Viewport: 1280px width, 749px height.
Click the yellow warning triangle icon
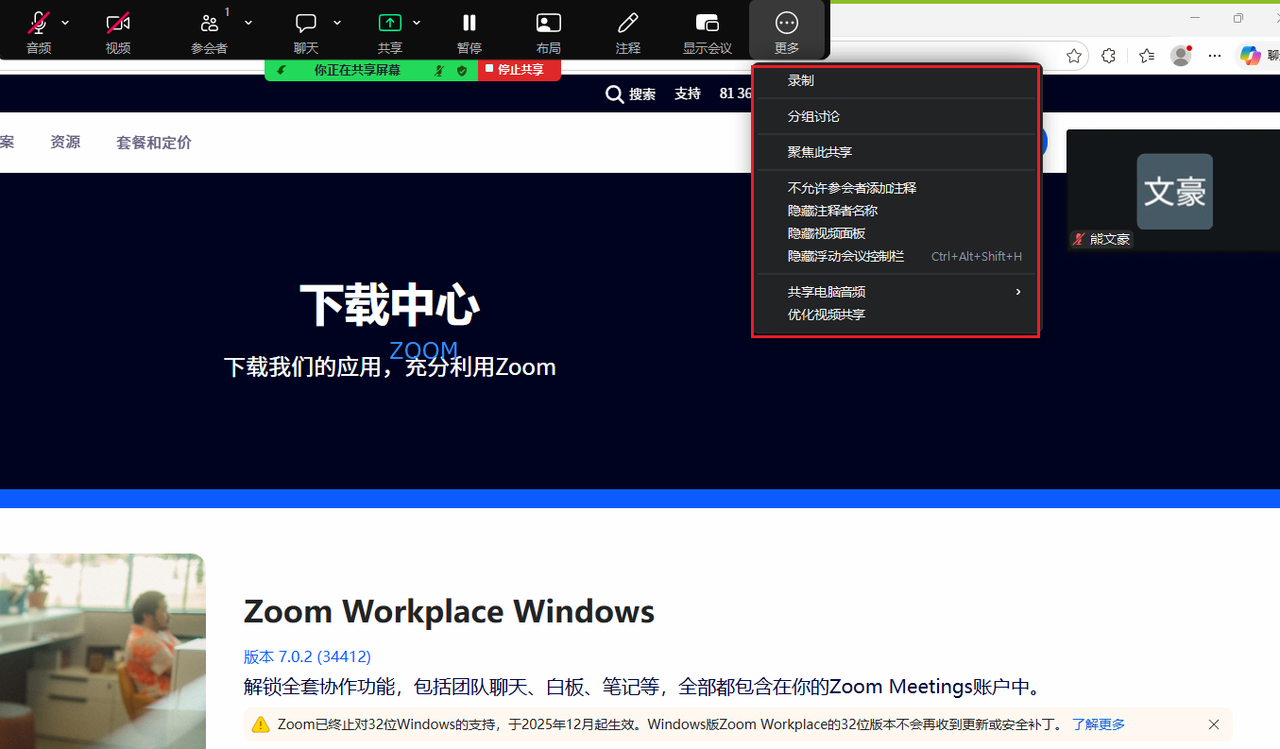click(261, 724)
